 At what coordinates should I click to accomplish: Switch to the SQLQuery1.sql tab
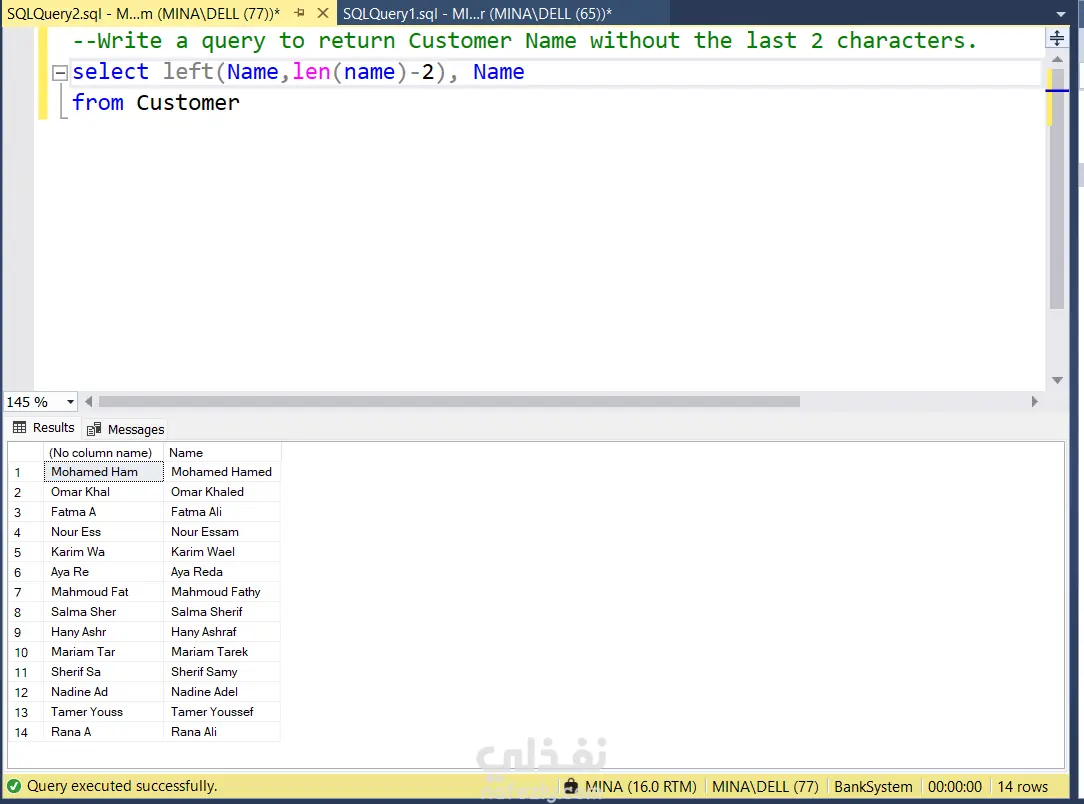tap(477, 13)
